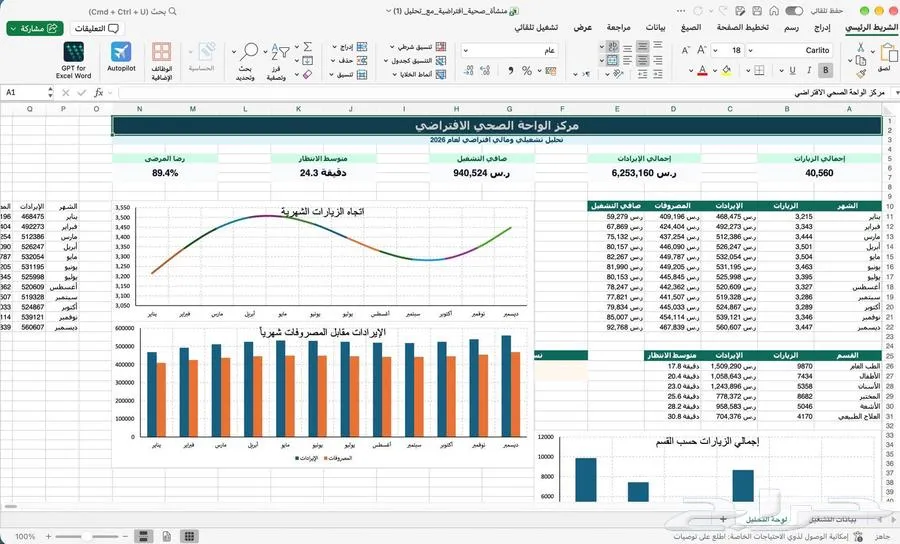The height and width of the screenshot is (544, 900).
Task: Click the Delete cells icon (حذف)
Action: [362, 60]
